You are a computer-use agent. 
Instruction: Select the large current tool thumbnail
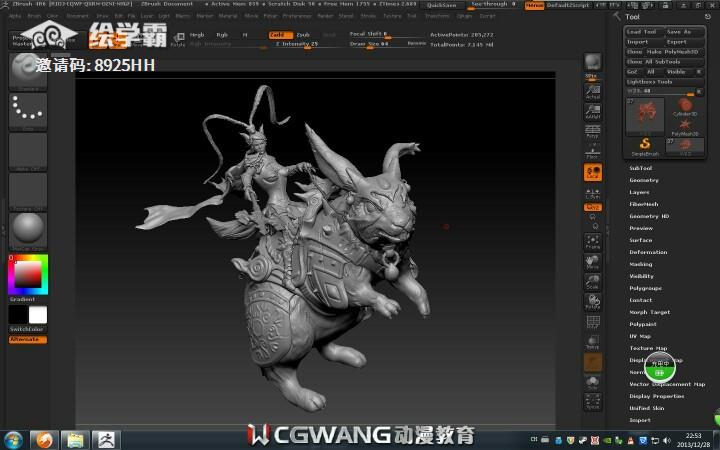[645, 117]
